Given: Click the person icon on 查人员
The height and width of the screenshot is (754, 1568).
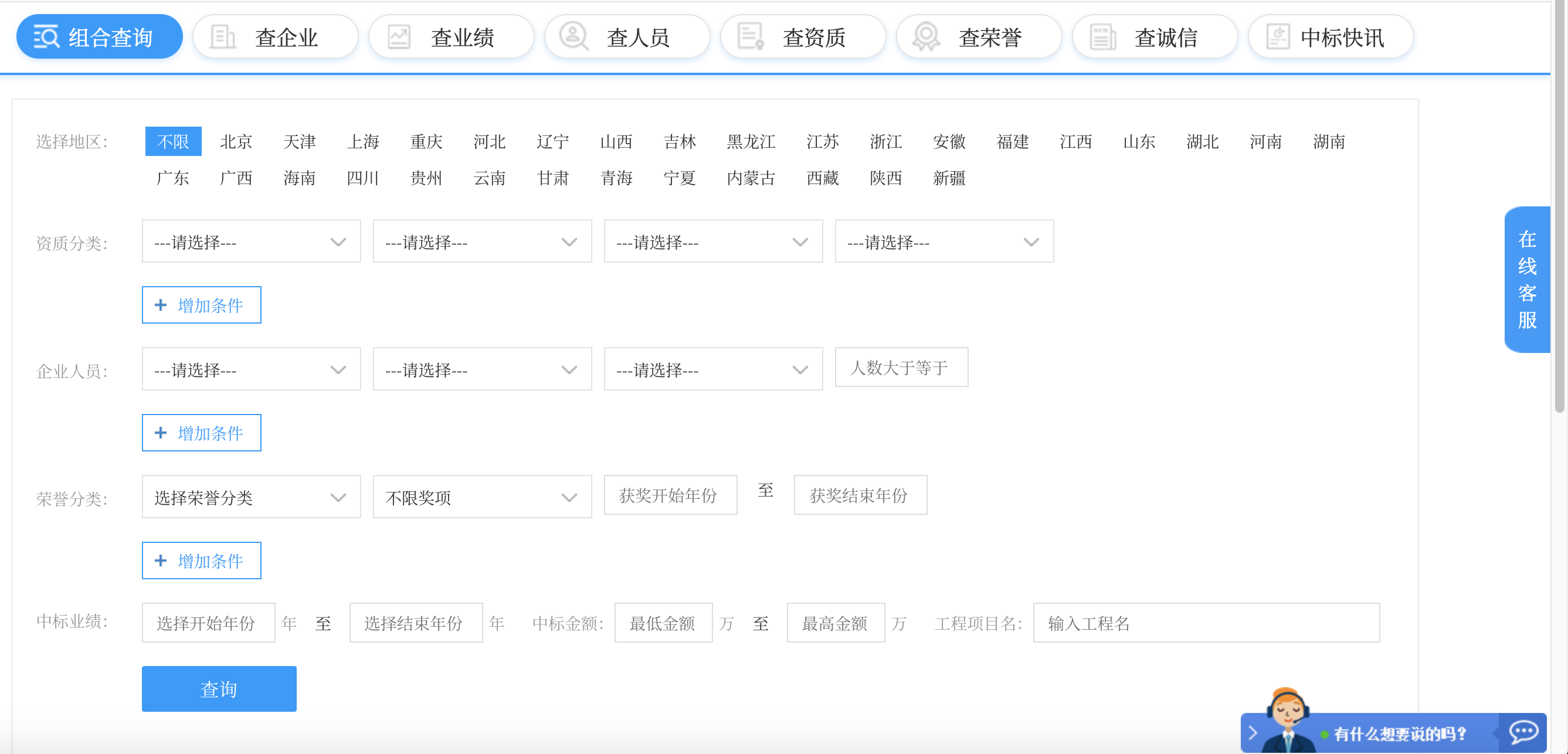Looking at the screenshot, I should pos(573,36).
